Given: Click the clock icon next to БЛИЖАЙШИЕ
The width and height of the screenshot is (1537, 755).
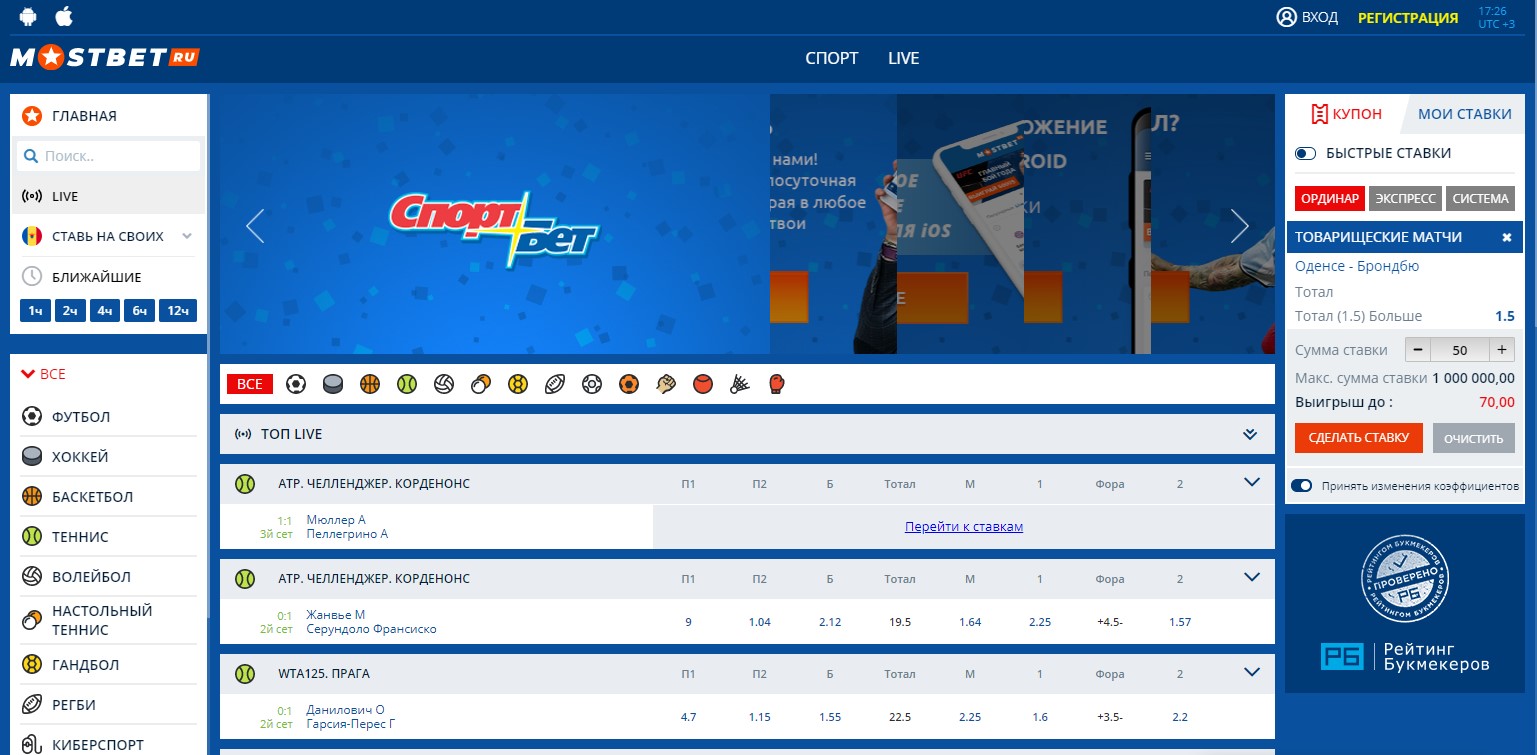Looking at the screenshot, I should 32,277.
